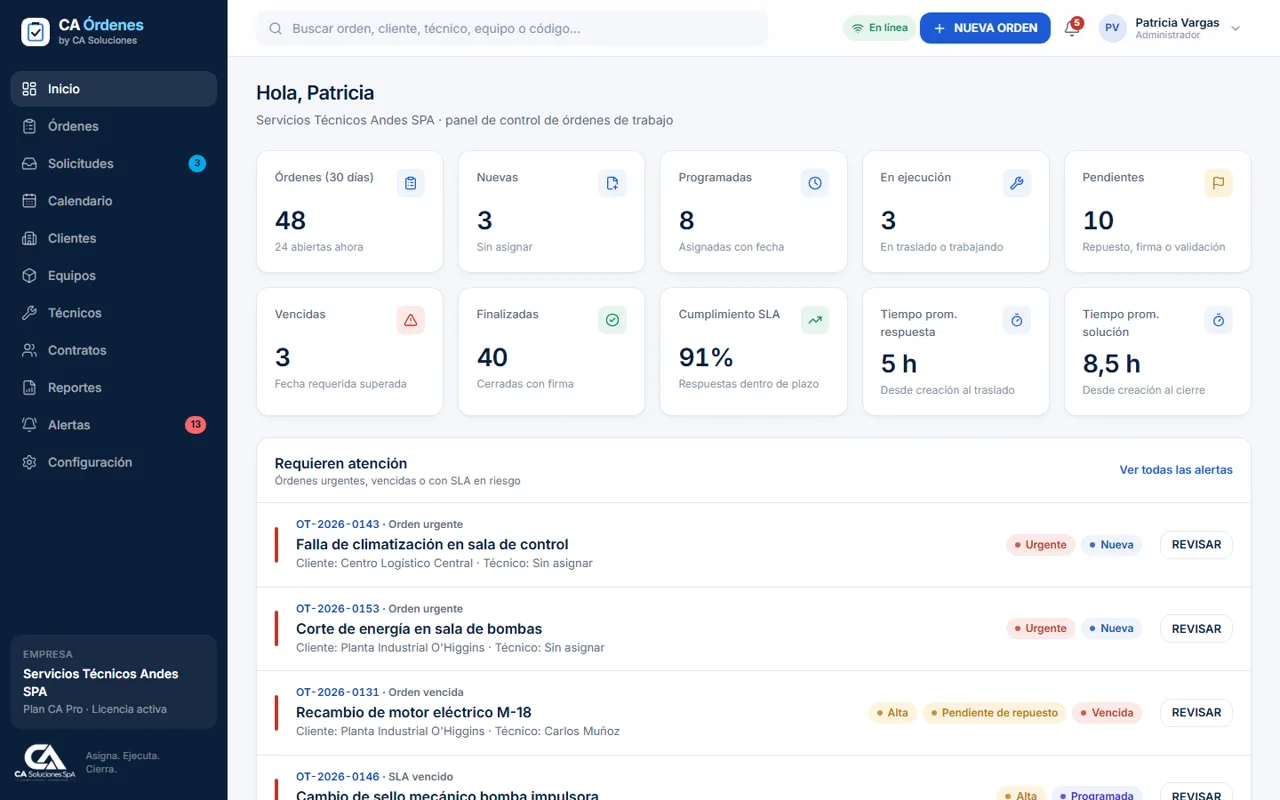This screenshot has height=800, width=1280.
Task: Click the Vencida status tag
Action: 1106,713
